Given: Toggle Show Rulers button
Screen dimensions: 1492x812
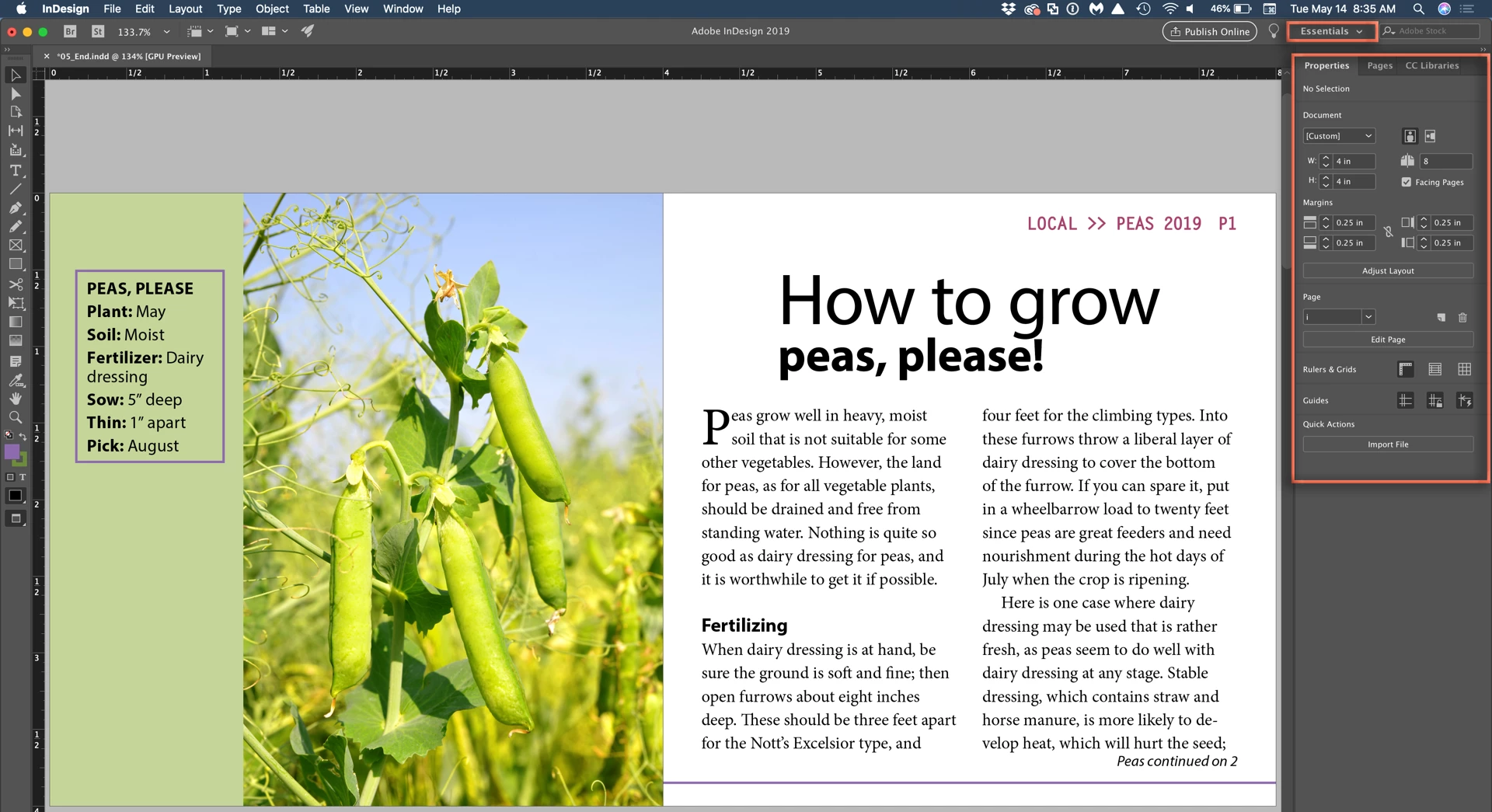Looking at the screenshot, I should click(1405, 369).
